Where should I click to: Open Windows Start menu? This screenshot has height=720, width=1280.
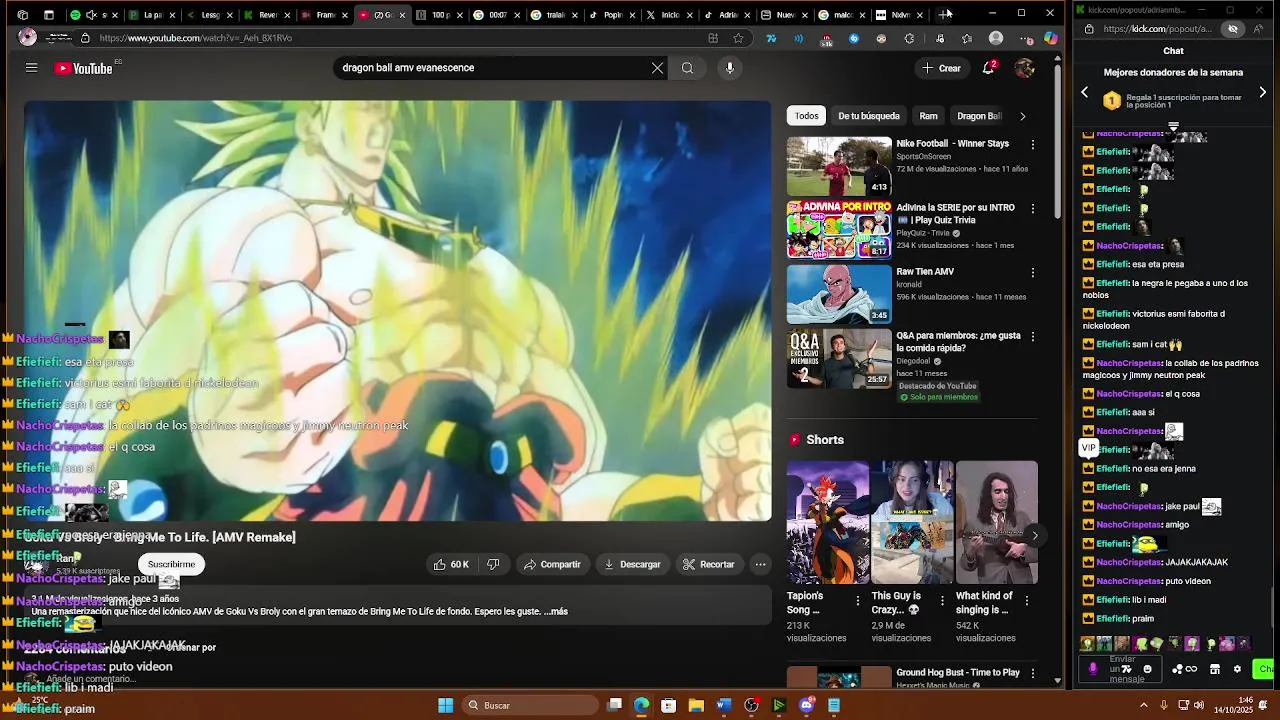pos(445,705)
